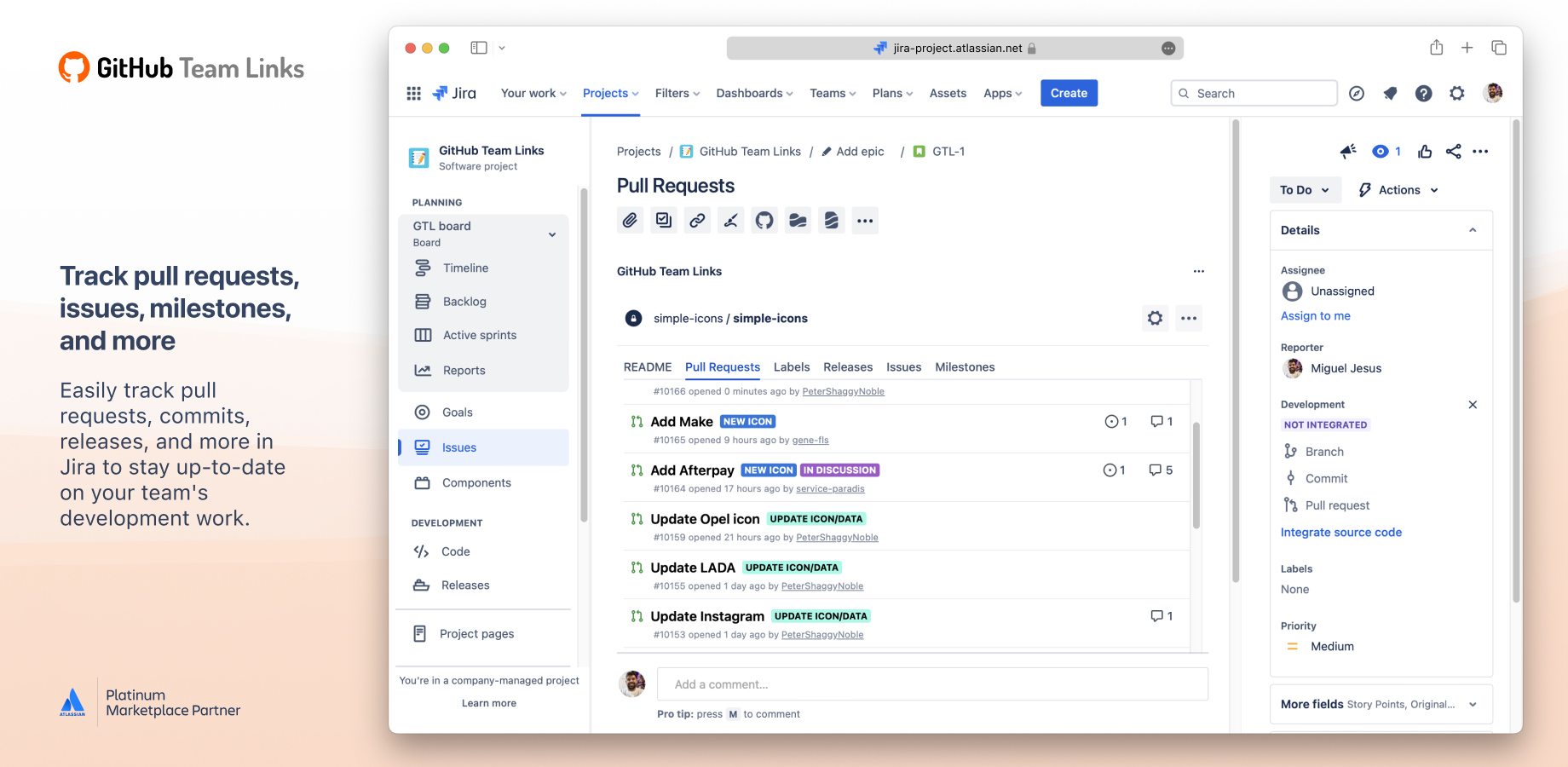Click the Jira logo
The height and width of the screenshot is (767, 1568).
point(454,94)
